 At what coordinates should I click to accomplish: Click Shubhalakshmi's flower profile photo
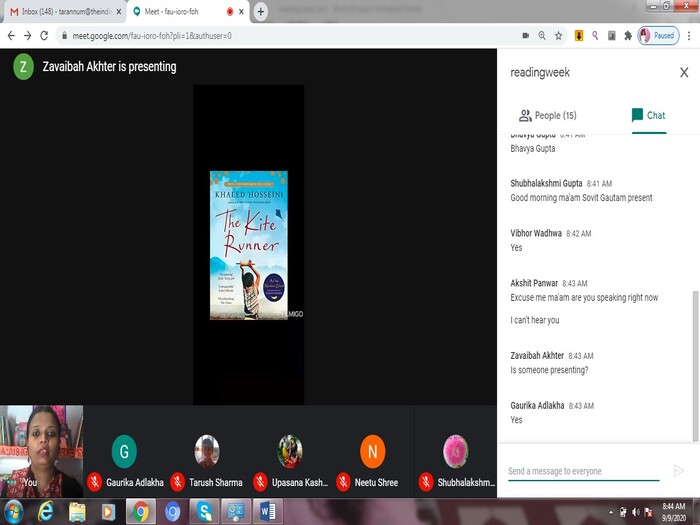click(455, 451)
